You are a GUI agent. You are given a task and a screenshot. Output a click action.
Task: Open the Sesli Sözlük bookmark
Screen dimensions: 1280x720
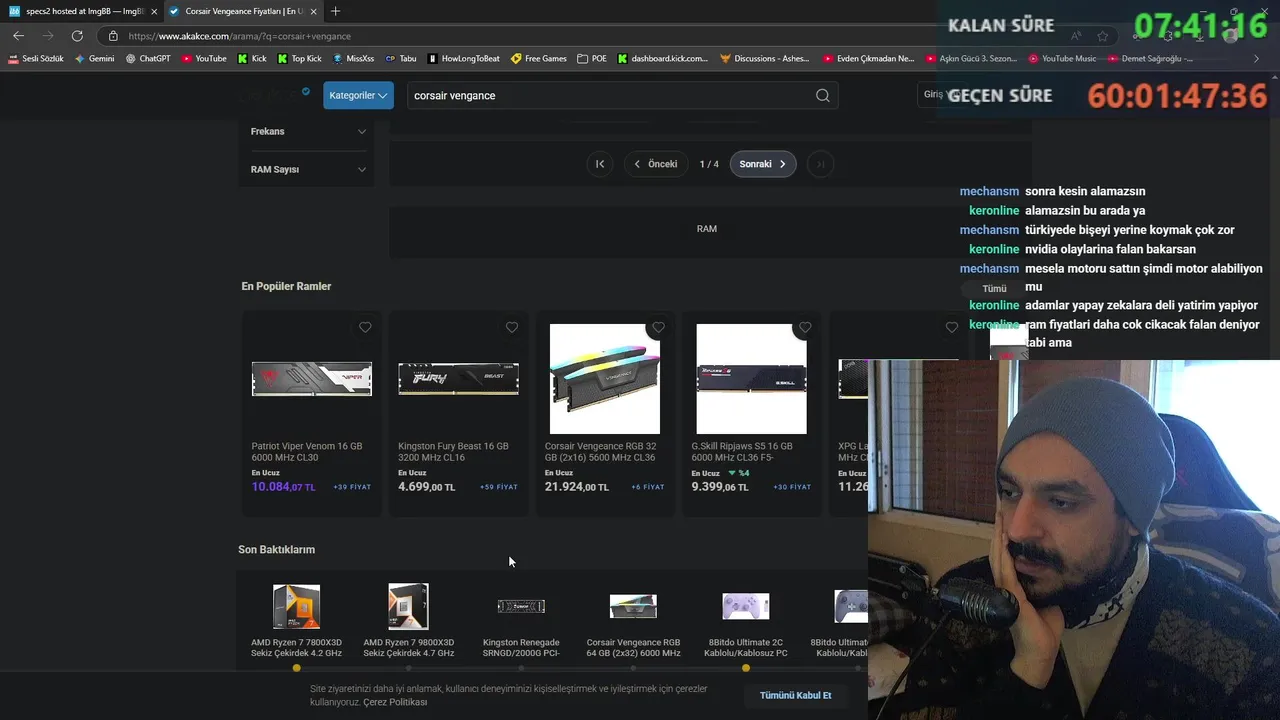point(36,58)
